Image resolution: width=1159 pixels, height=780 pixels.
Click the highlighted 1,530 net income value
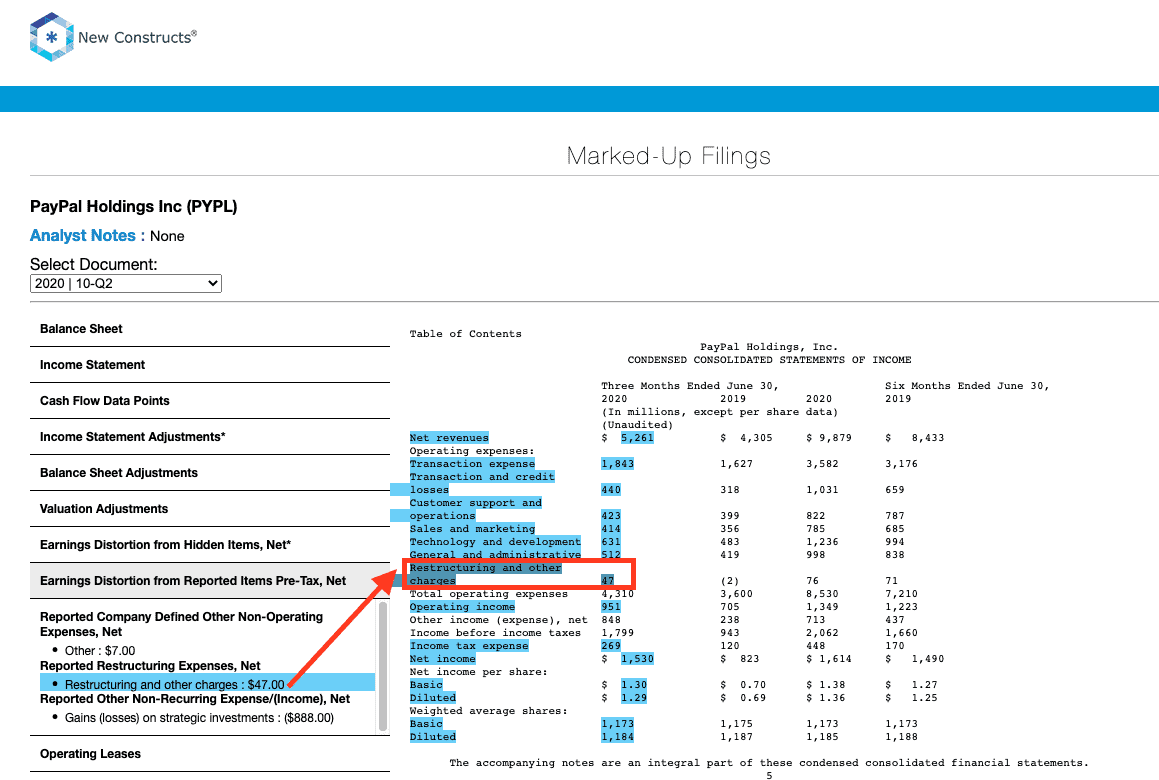pyautogui.click(x=636, y=659)
